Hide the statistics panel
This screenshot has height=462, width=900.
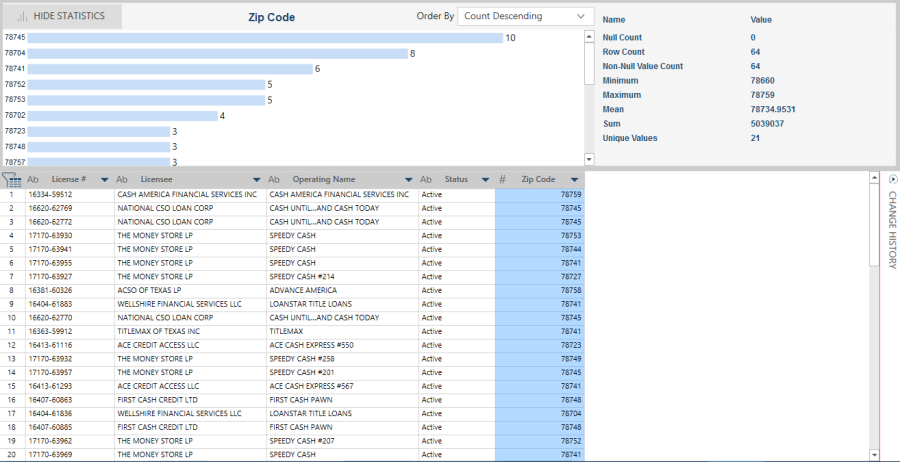[x=62, y=16]
